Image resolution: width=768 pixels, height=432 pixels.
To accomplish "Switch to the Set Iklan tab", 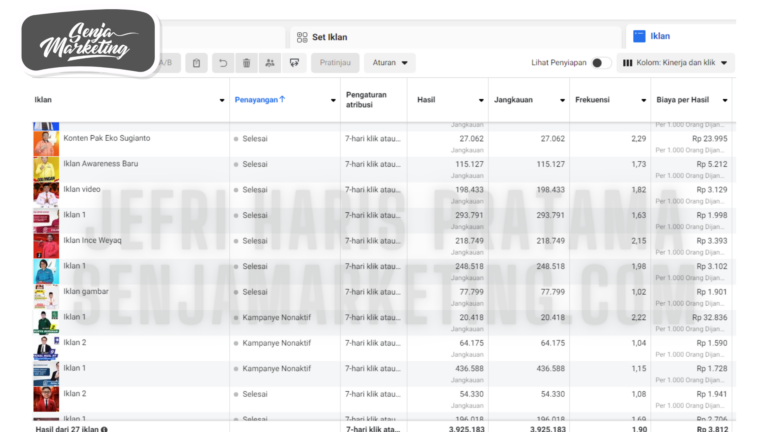I will [x=330, y=37].
